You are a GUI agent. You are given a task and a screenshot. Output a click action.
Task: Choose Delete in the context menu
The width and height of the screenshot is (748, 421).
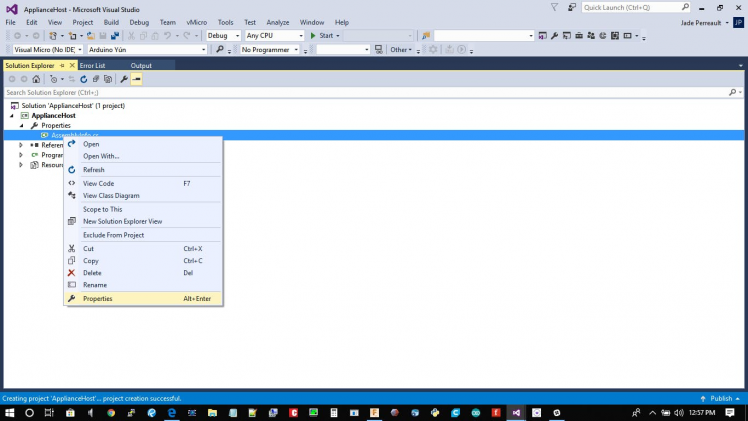pyautogui.click(x=143, y=273)
